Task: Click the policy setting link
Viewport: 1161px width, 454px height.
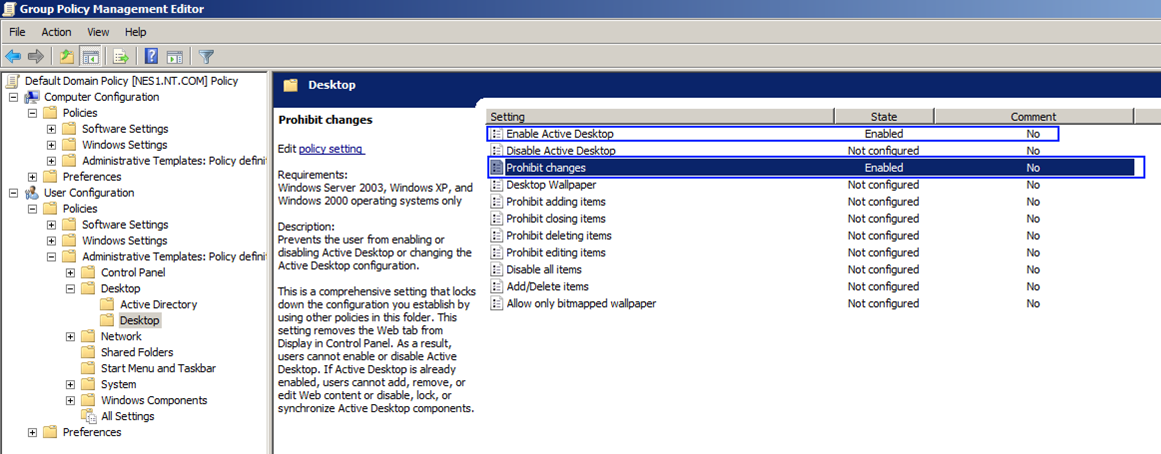Action: pyautogui.click(x=332, y=149)
